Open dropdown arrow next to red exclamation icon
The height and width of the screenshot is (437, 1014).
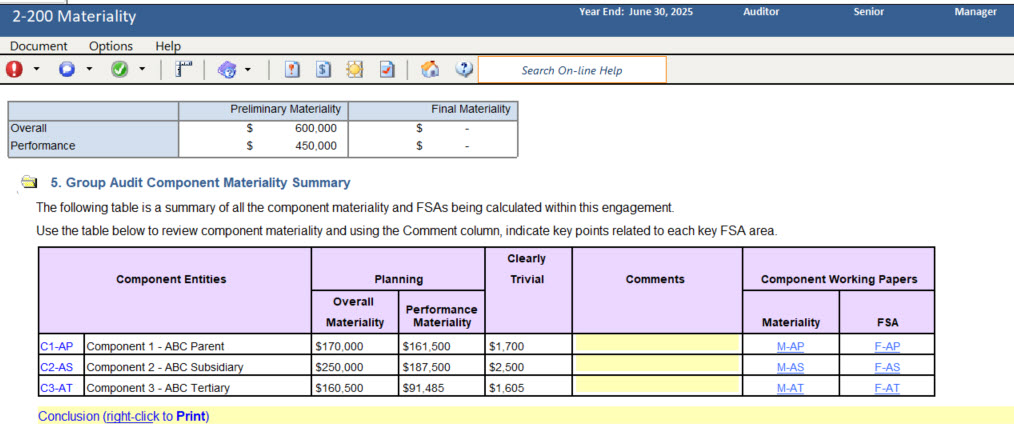tap(37, 70)
